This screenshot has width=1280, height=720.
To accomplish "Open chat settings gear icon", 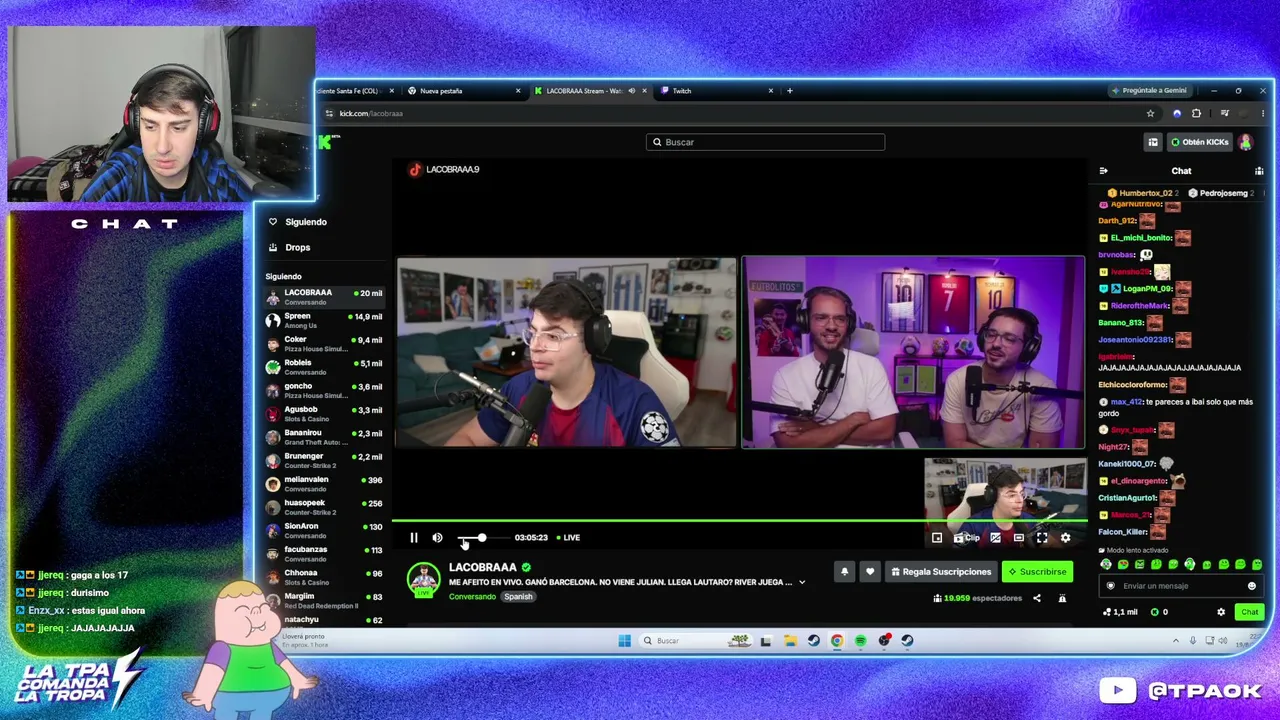I will click(1220, 612).
